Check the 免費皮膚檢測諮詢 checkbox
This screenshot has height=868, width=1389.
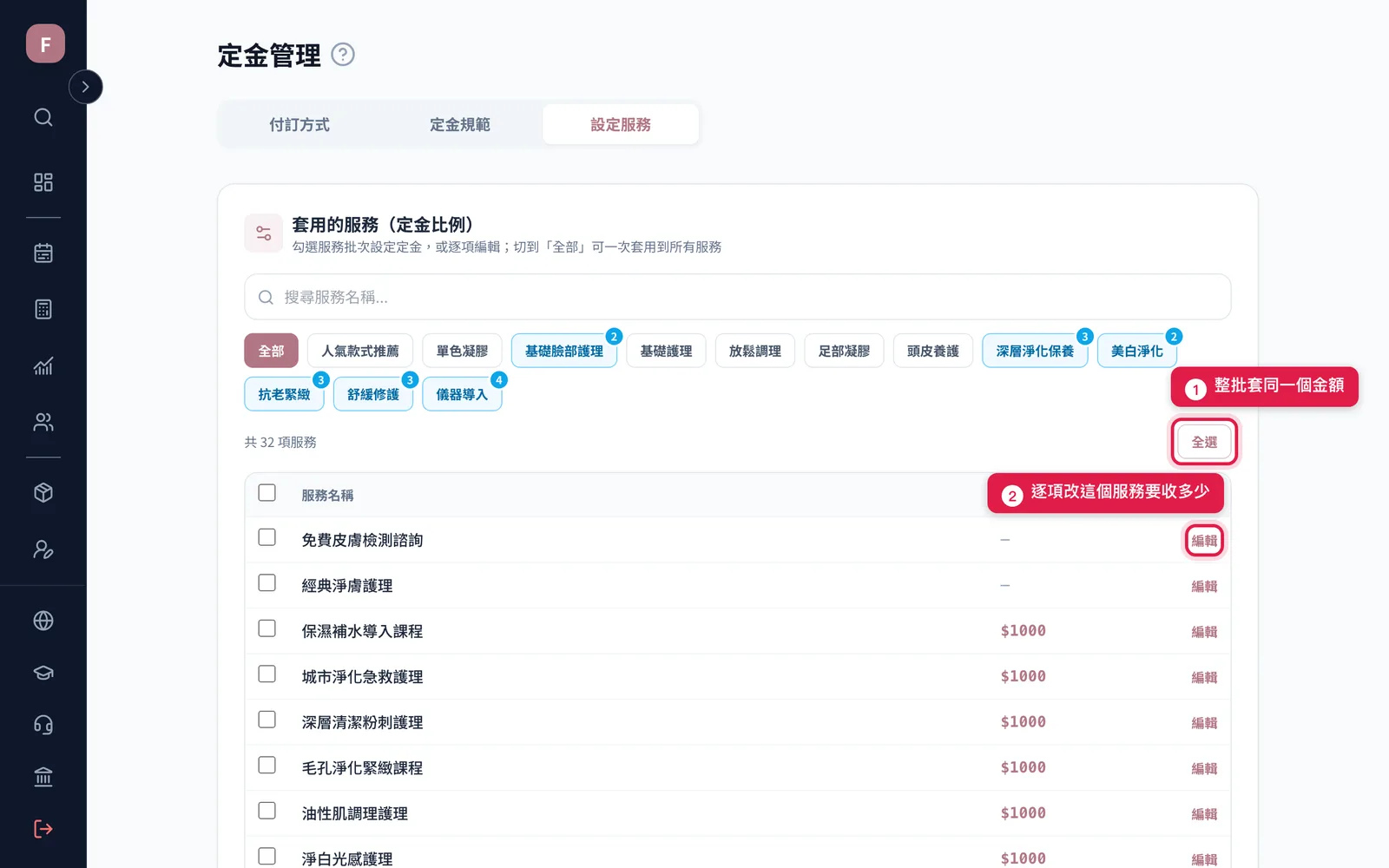267,537
